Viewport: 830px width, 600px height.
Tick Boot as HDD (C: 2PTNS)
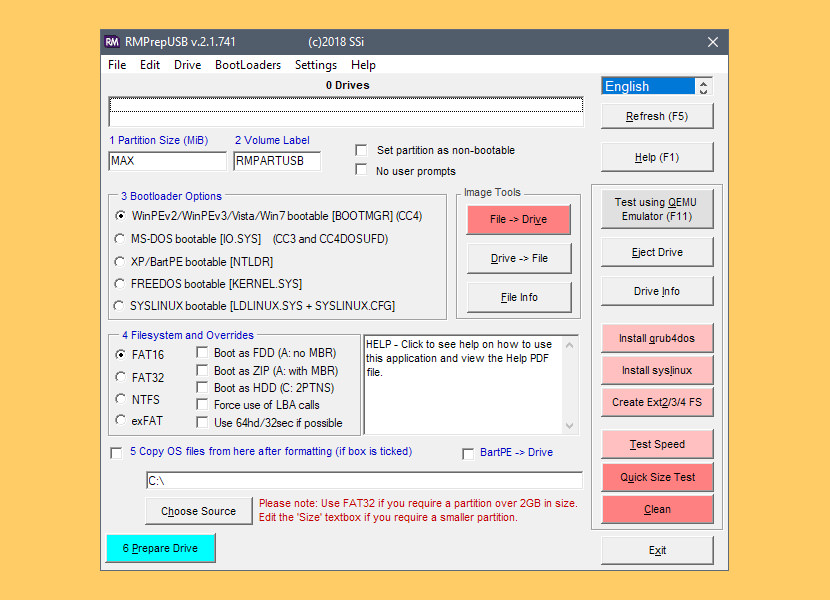point(202,387)
